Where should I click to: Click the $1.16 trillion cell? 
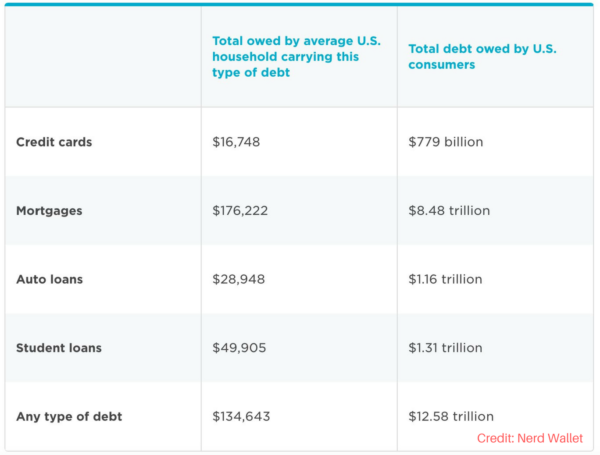448,279
